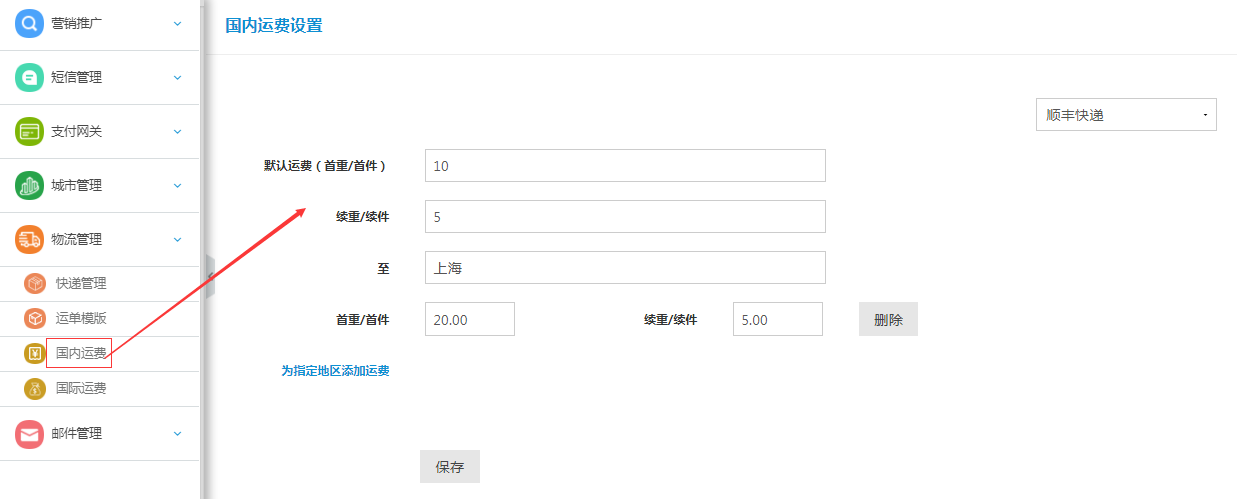Click the 删除 button for 上海 row
1237x499 pixels.
[888, 320]
